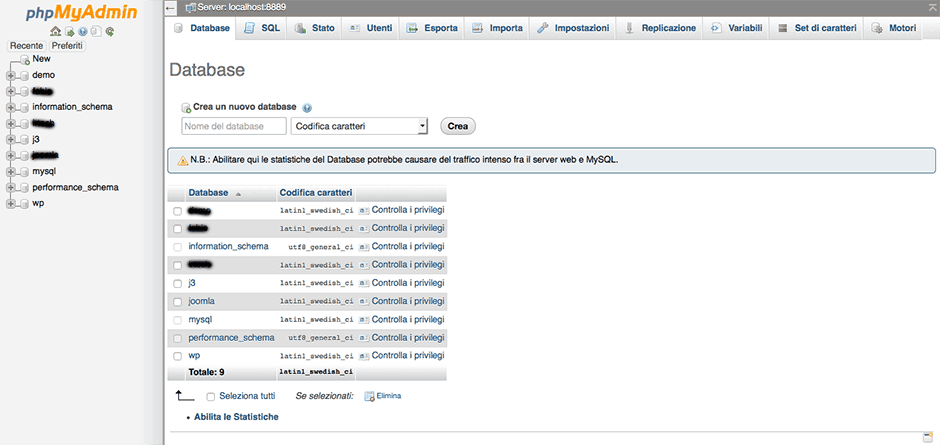Open the Esporta tab
The height and width of the screenshot is (445, 940).
click(x=432, y=28)
